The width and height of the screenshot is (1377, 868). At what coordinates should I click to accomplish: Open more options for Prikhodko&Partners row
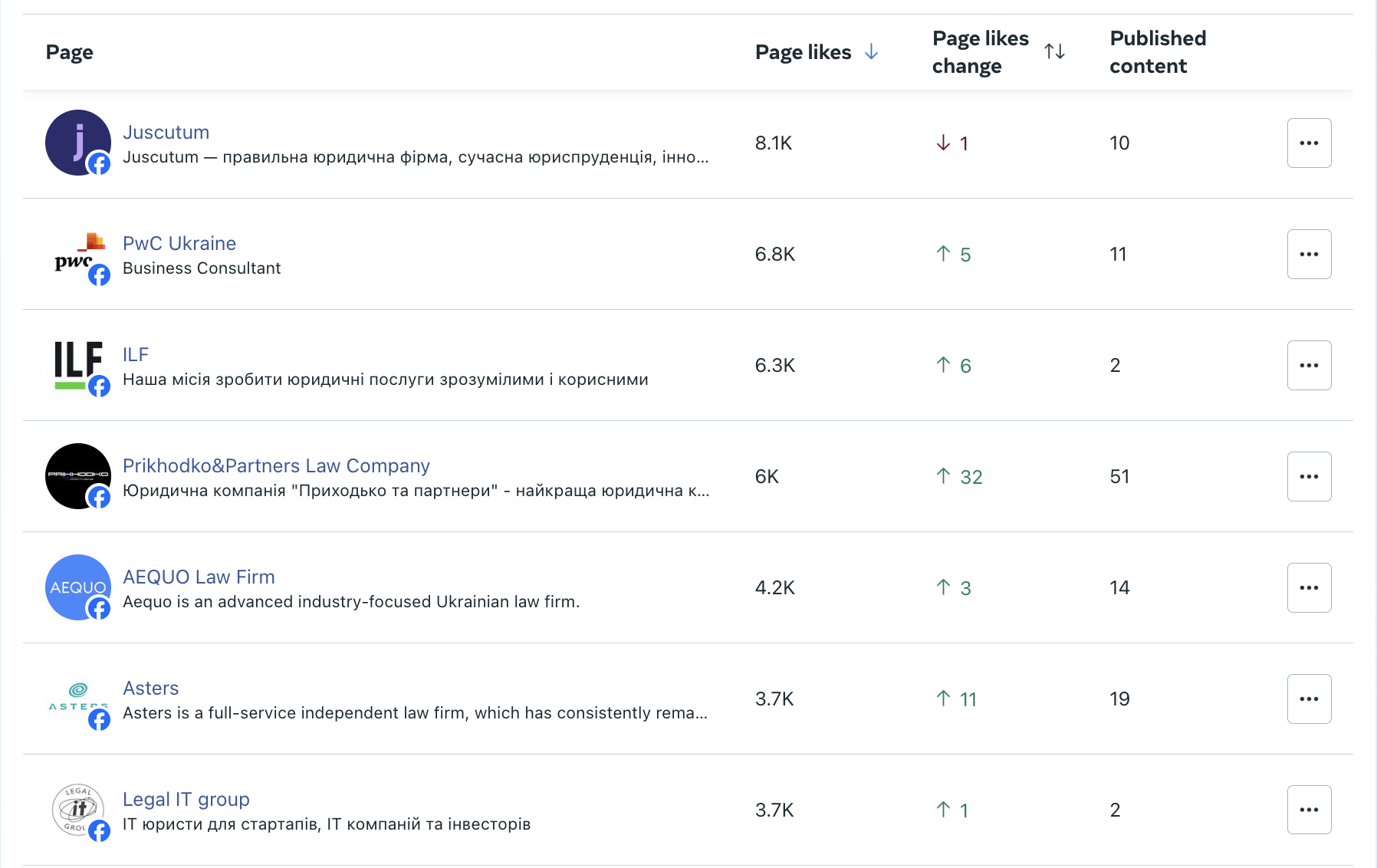point(1309,476)
